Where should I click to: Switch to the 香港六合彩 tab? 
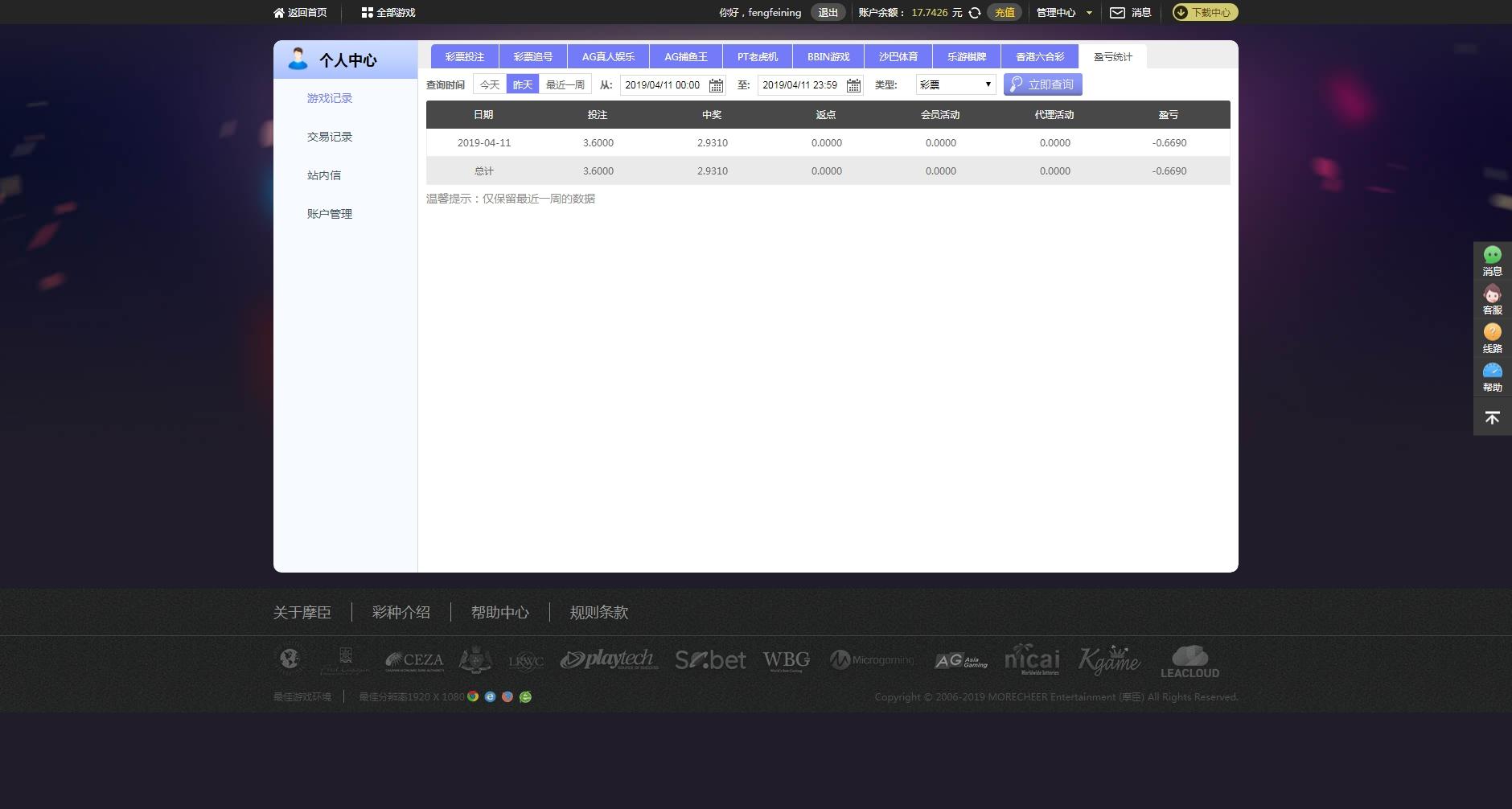tap(1040, 56)
